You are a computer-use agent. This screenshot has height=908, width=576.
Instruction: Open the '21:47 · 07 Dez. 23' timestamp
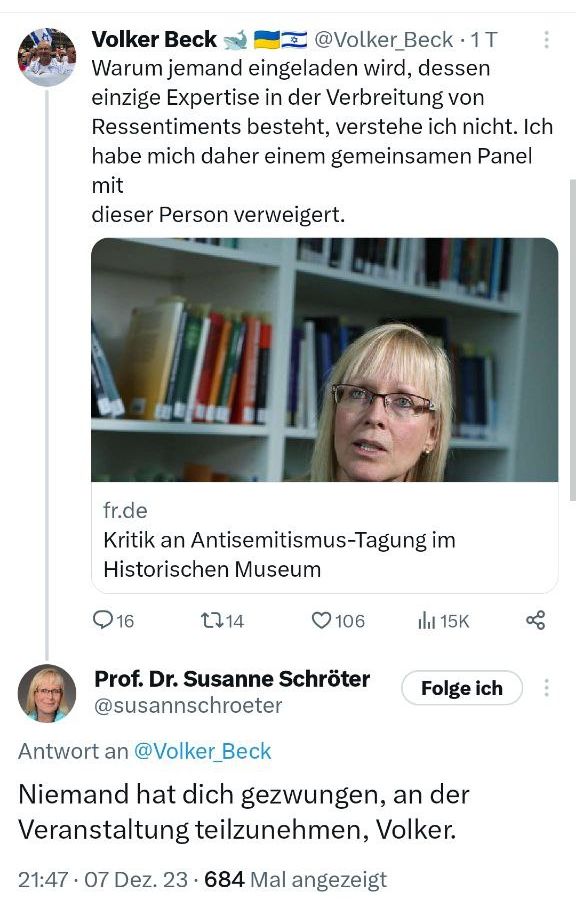pyautogui.click(x=103, y=880)
